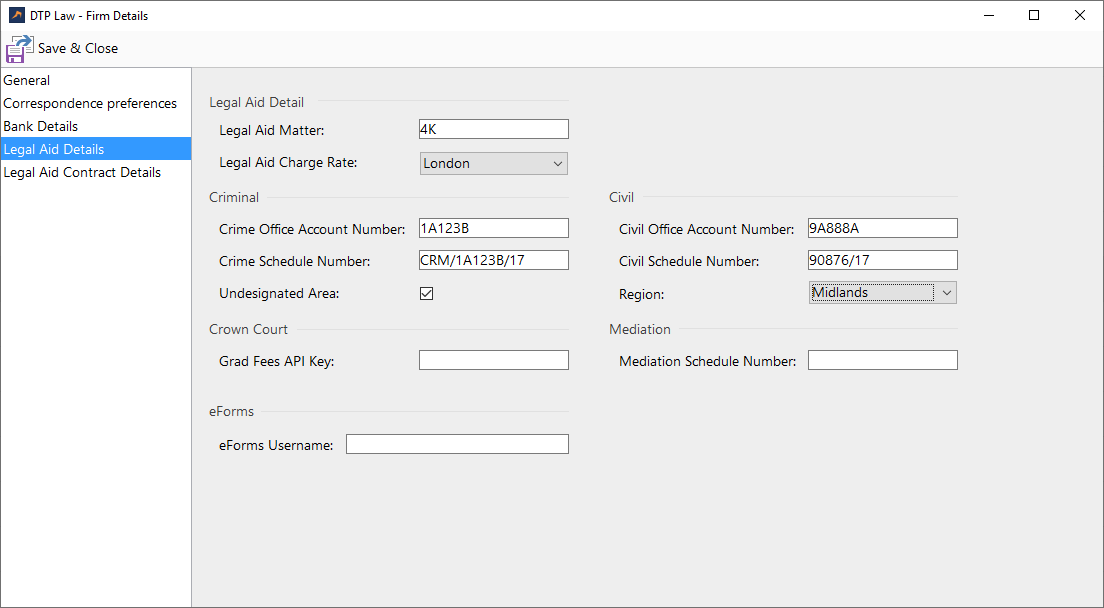This screenshot has height=608, width=1104.
Task: Select Legal Aid Contract Details section
Action: pyautogui.click(x=82, y=172)
